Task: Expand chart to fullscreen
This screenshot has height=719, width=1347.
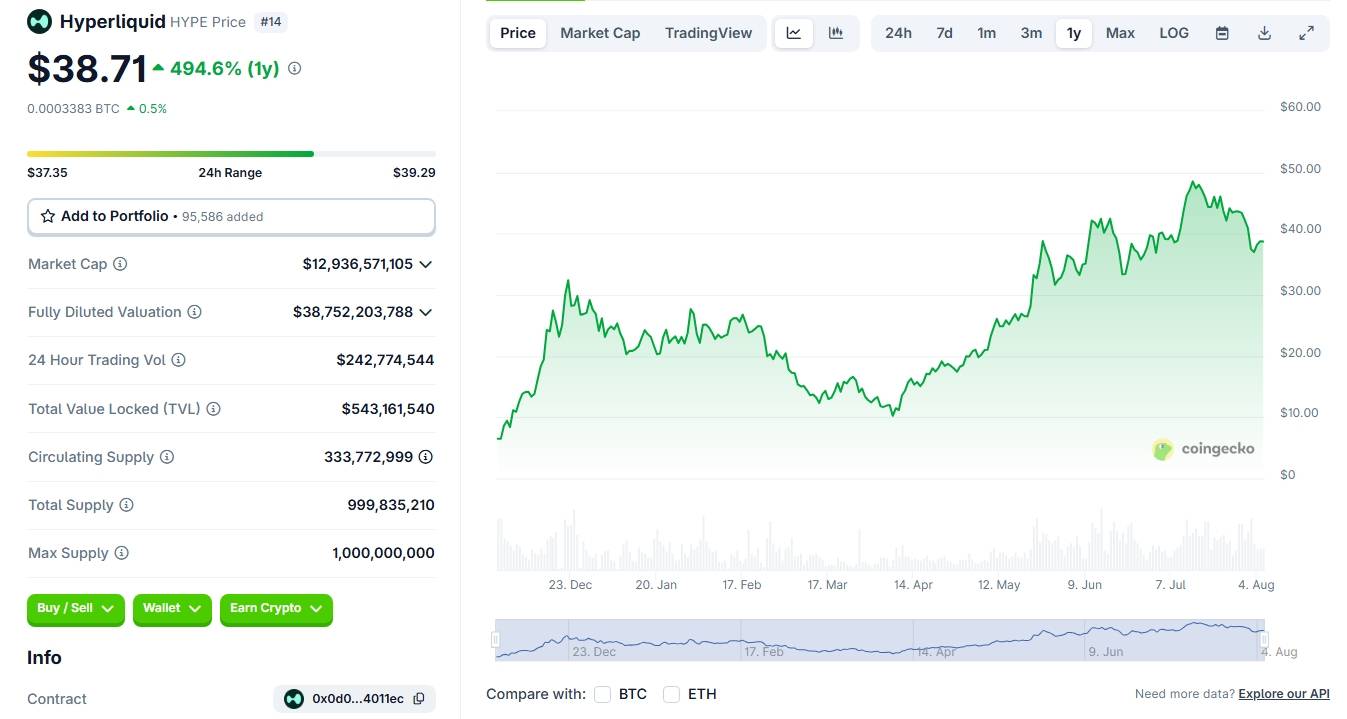Action: pos(1306,33)
